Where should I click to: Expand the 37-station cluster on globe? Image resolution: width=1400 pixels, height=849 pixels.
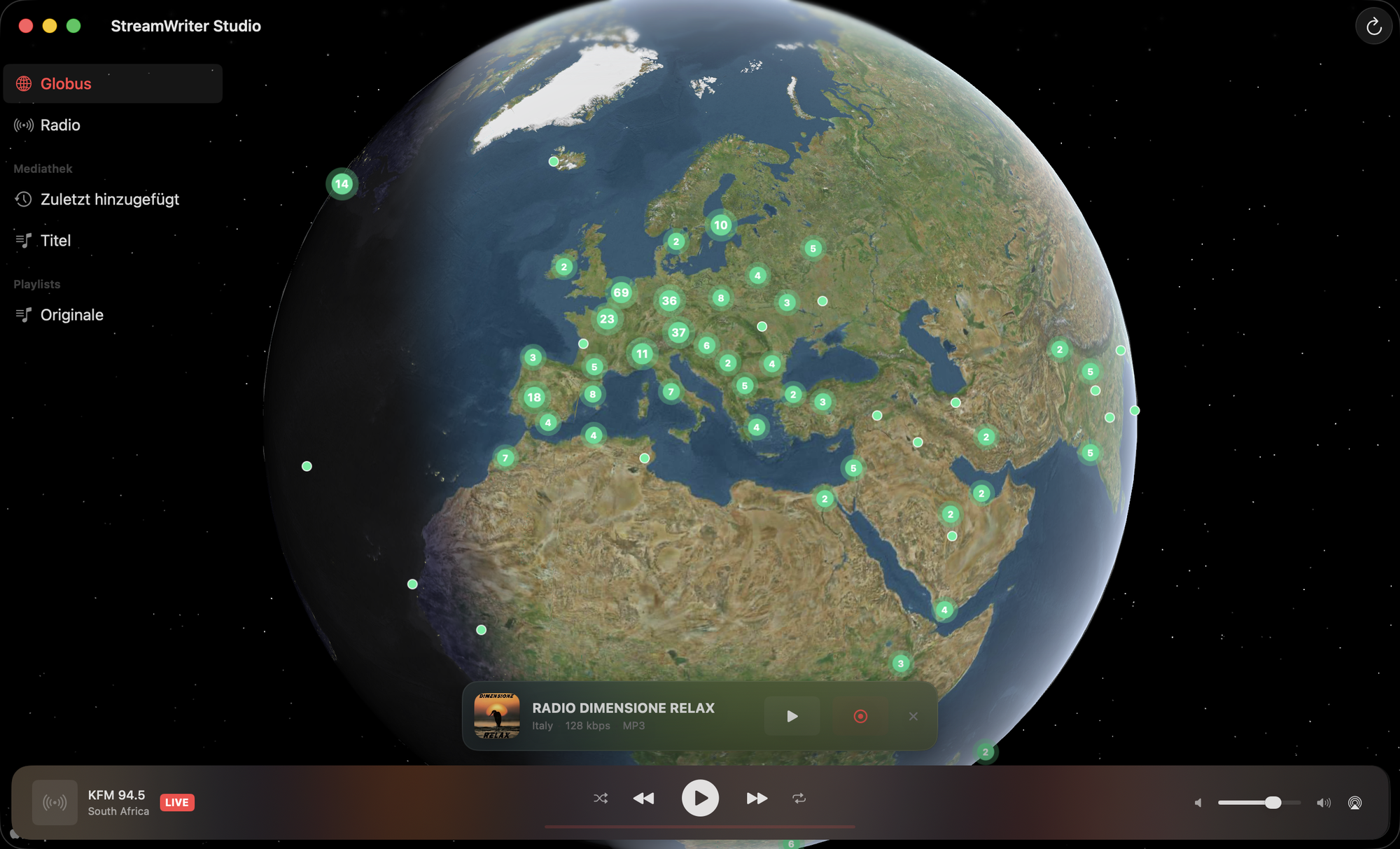tap(678, 332)
